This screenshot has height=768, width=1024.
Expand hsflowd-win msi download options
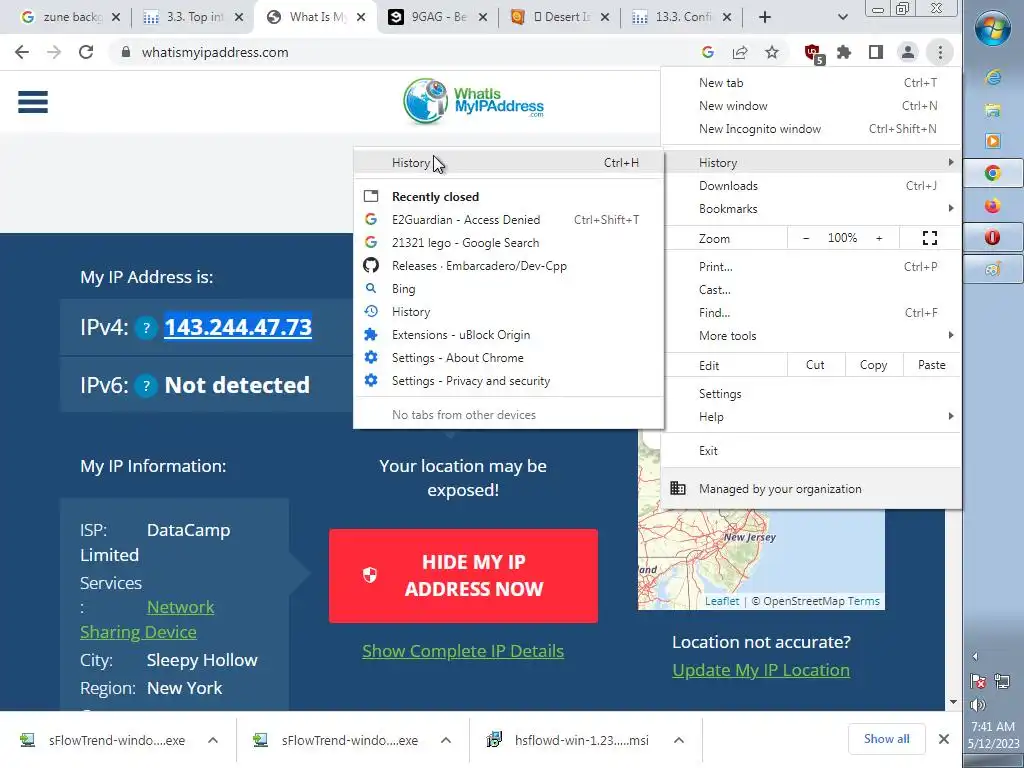coord(679,740)
